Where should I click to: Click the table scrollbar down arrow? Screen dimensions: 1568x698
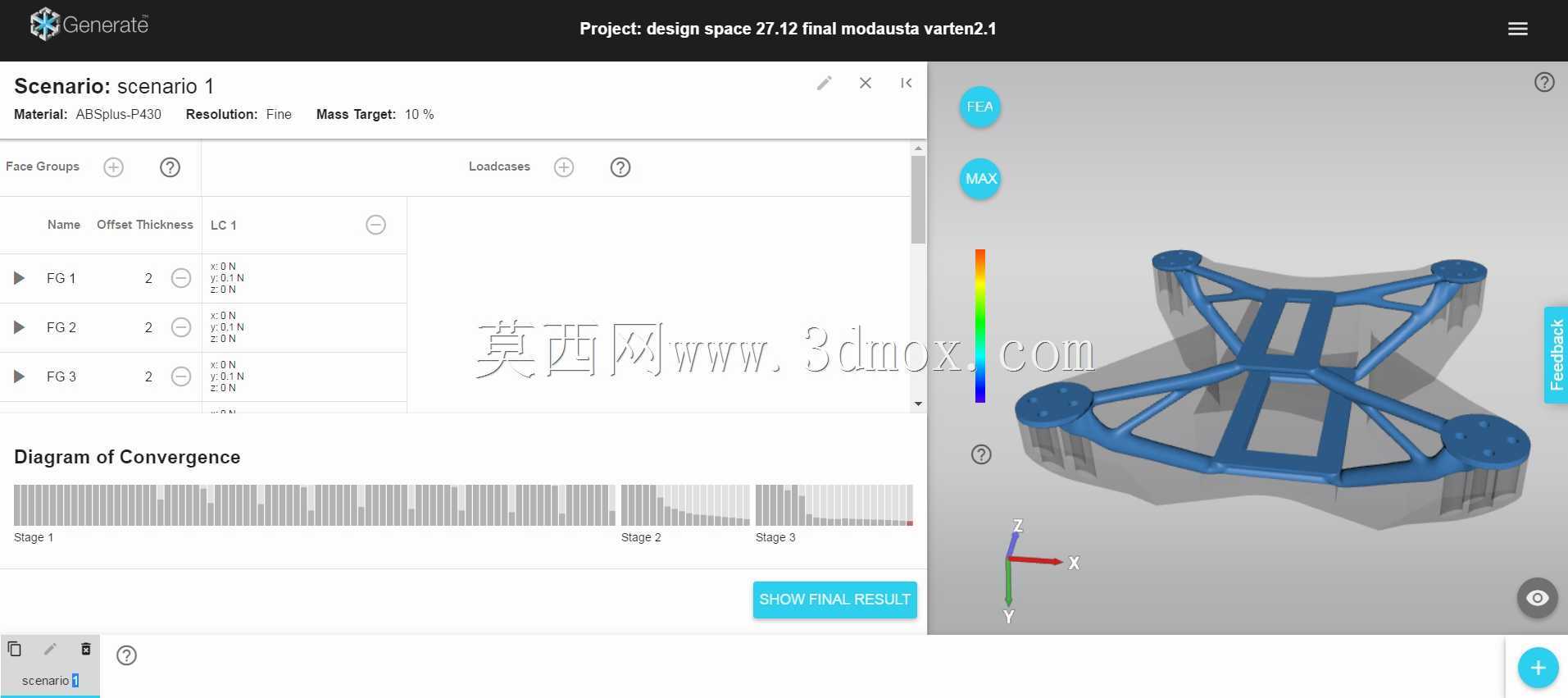coord(918,404)
